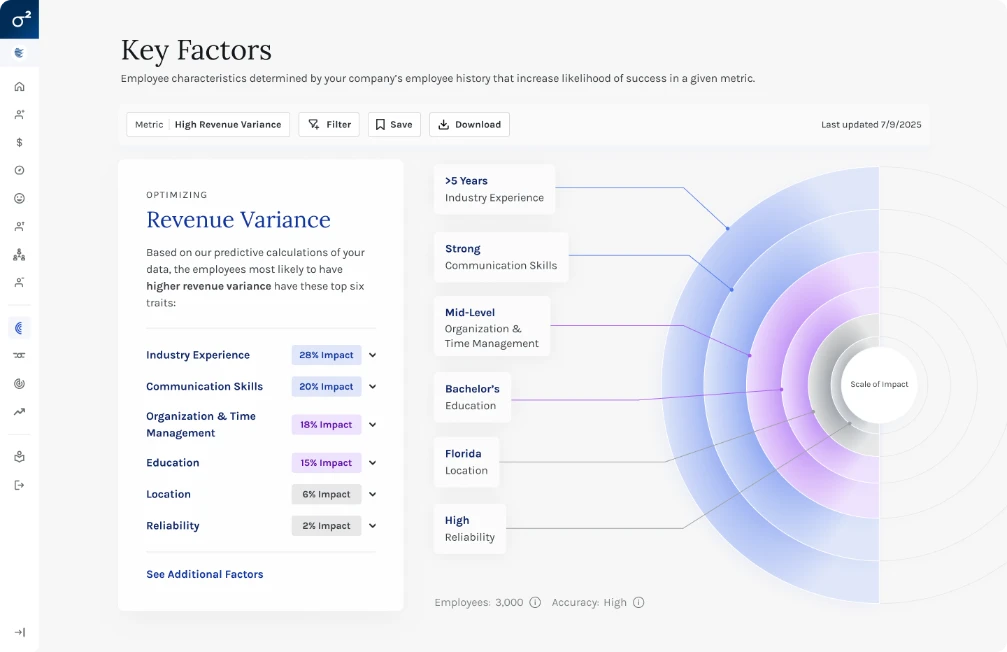Open See Additional Factors link
This screenshot has height=652, width=1007.
point(205,574)
